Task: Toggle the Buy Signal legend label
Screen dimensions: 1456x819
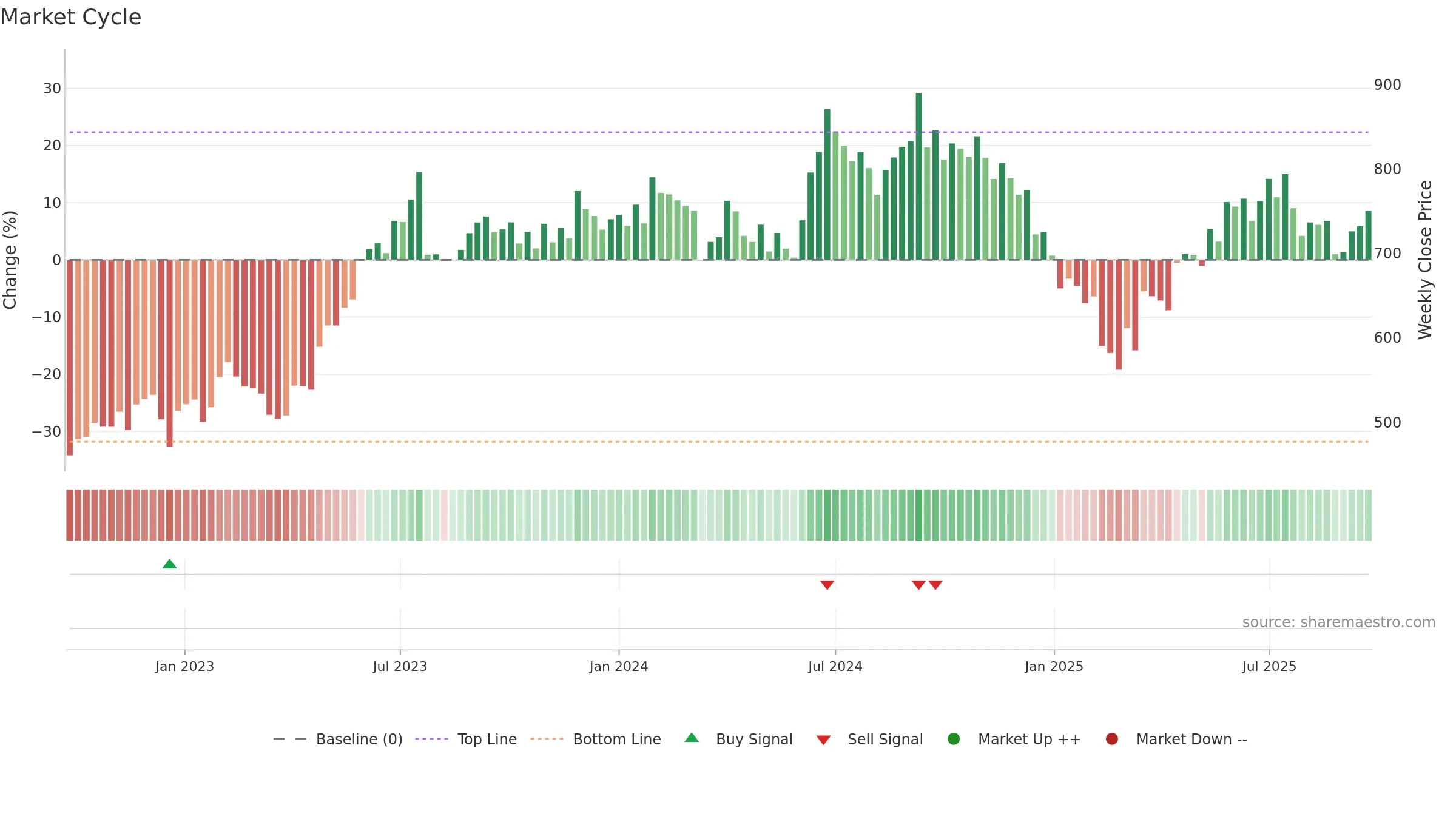Action: click(754, 739)
